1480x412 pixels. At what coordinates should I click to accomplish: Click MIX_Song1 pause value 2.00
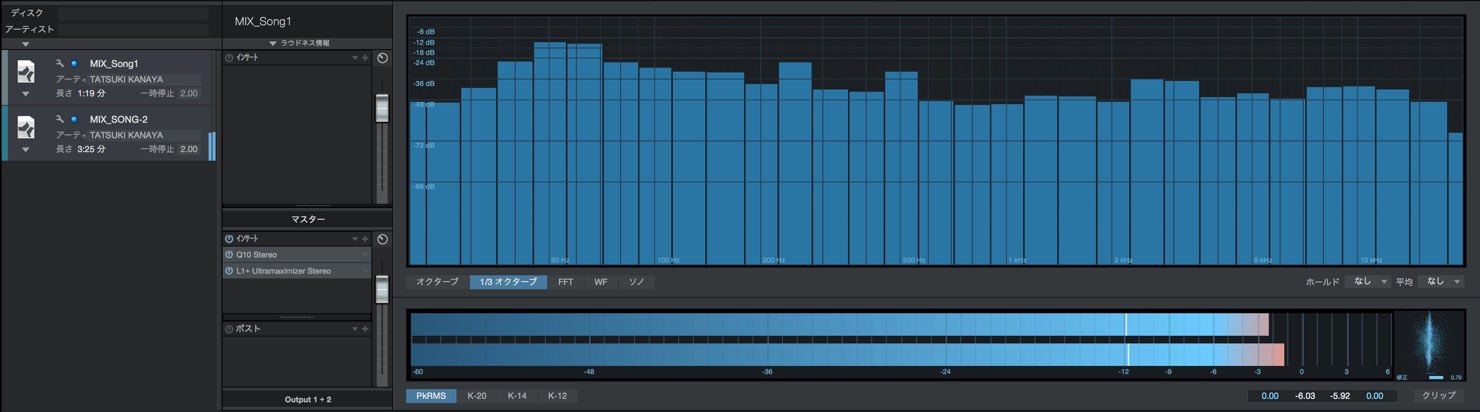pos(188,93)
